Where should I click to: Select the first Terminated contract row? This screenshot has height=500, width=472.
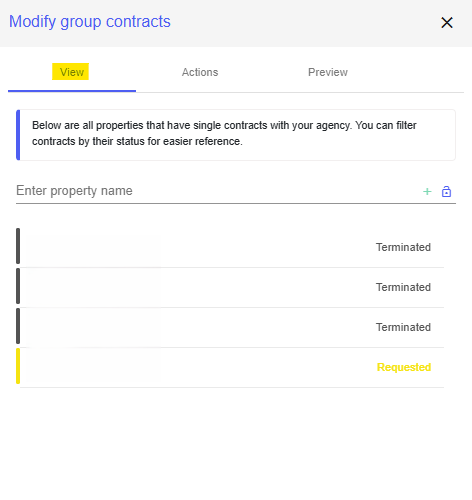pos(230,247)
